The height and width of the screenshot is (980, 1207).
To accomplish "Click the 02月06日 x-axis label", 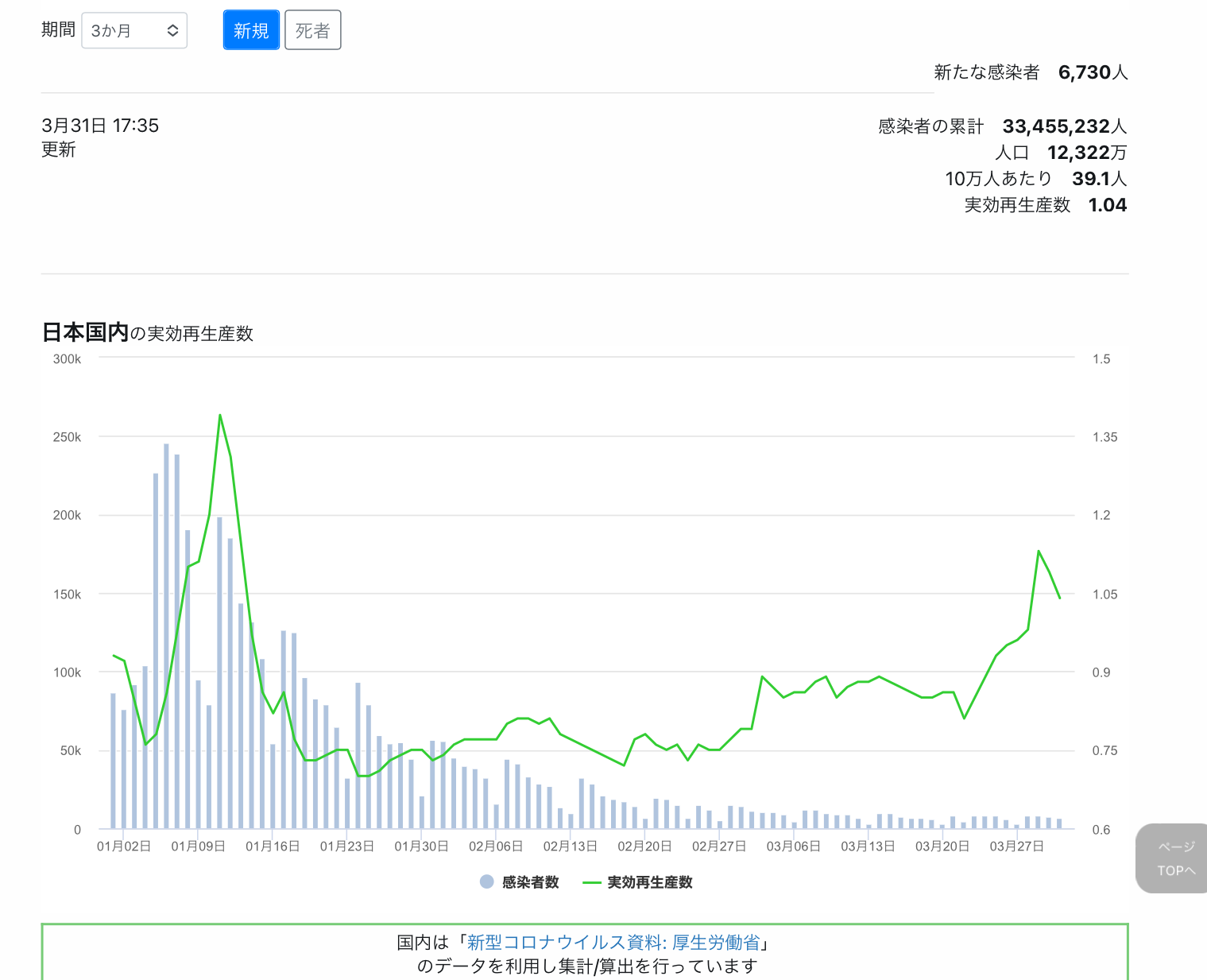I will 496,846.
